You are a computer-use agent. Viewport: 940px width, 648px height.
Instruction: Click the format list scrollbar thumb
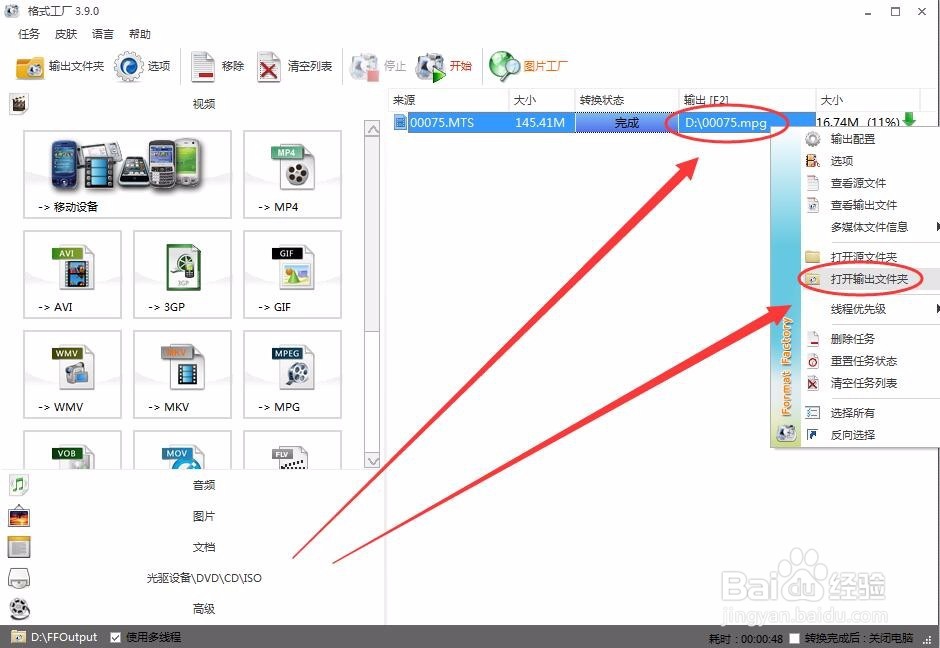click(x=372, y=233)
